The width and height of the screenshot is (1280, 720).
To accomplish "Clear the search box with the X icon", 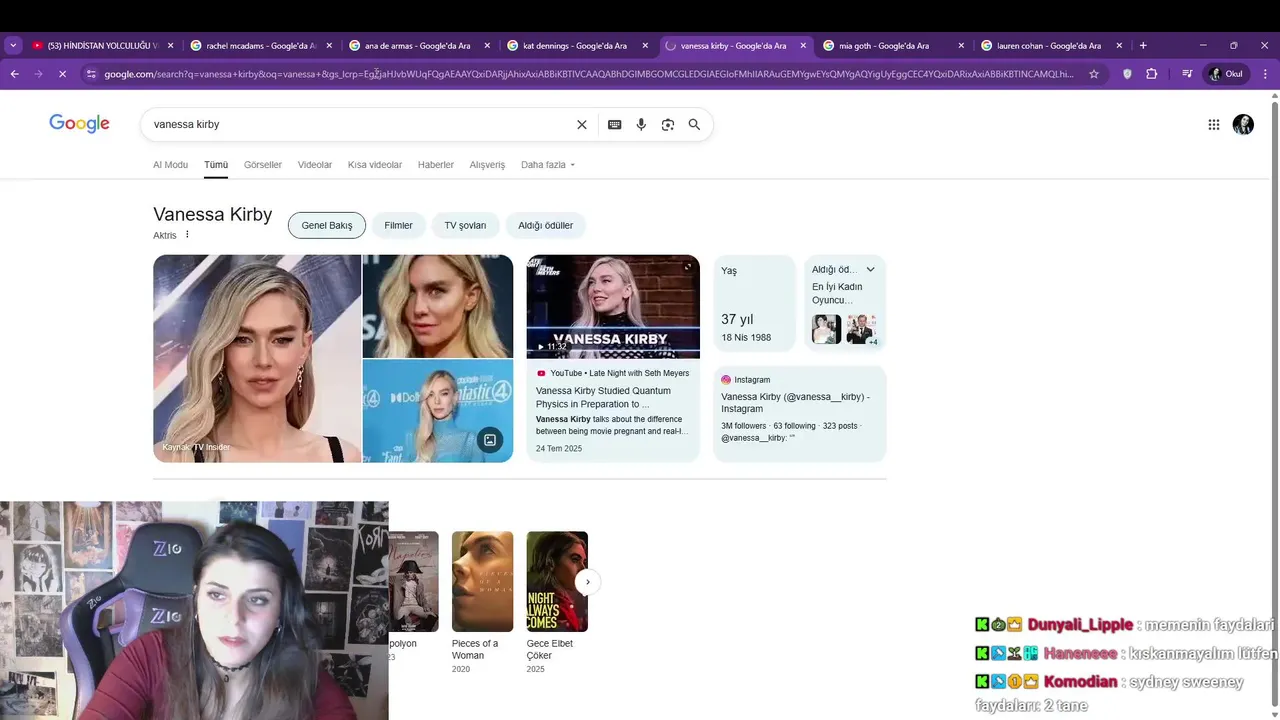I will click(582, 125).
